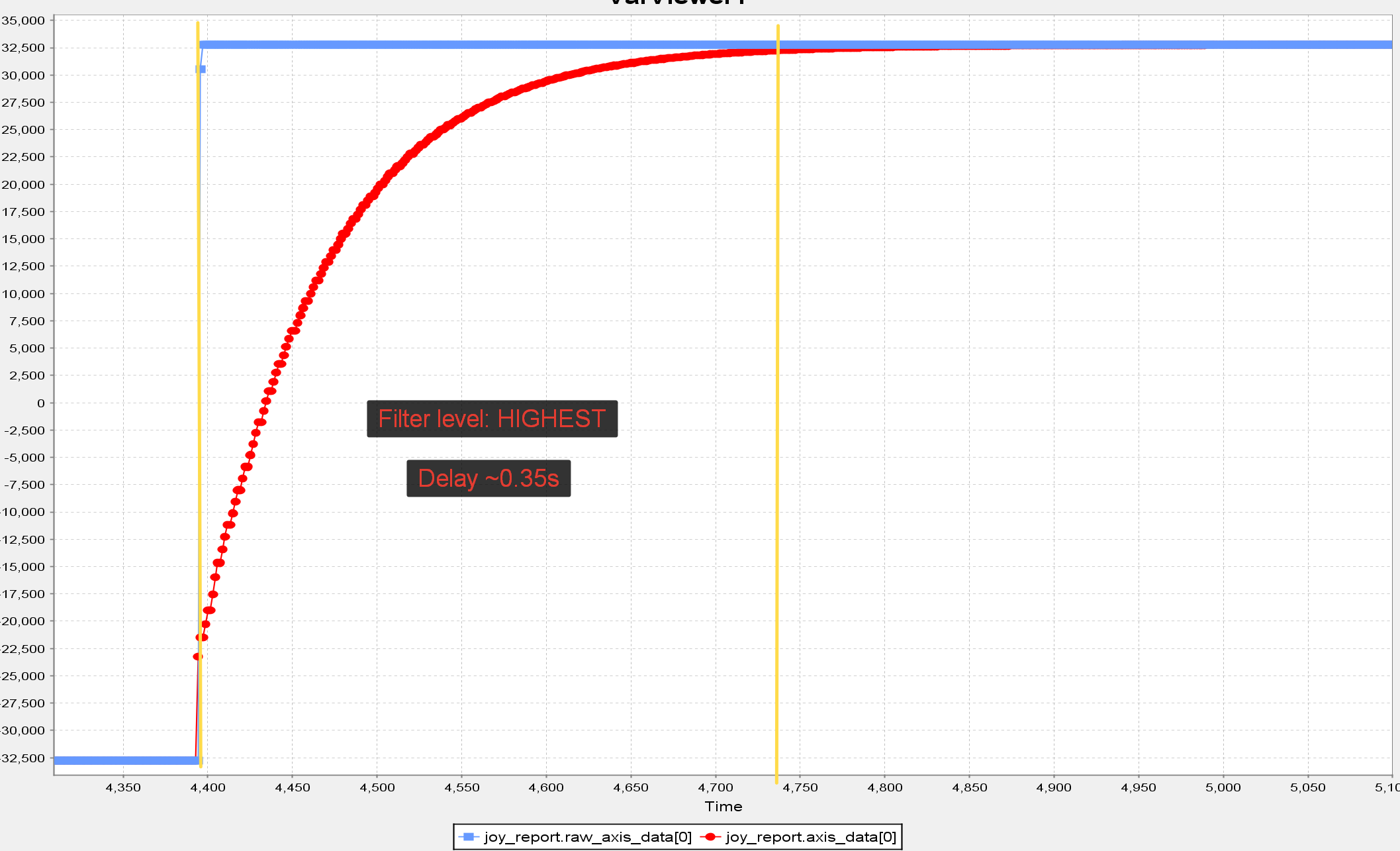Click the -32,500 tick label on the y-axis
The width and height of the screenshot is (1400, 851).
tap(23, 758)
